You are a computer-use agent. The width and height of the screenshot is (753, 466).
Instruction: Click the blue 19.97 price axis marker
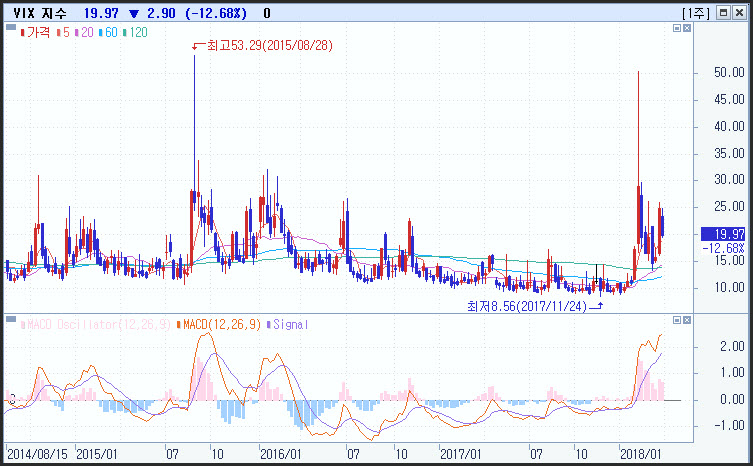[x=723, y=234]
